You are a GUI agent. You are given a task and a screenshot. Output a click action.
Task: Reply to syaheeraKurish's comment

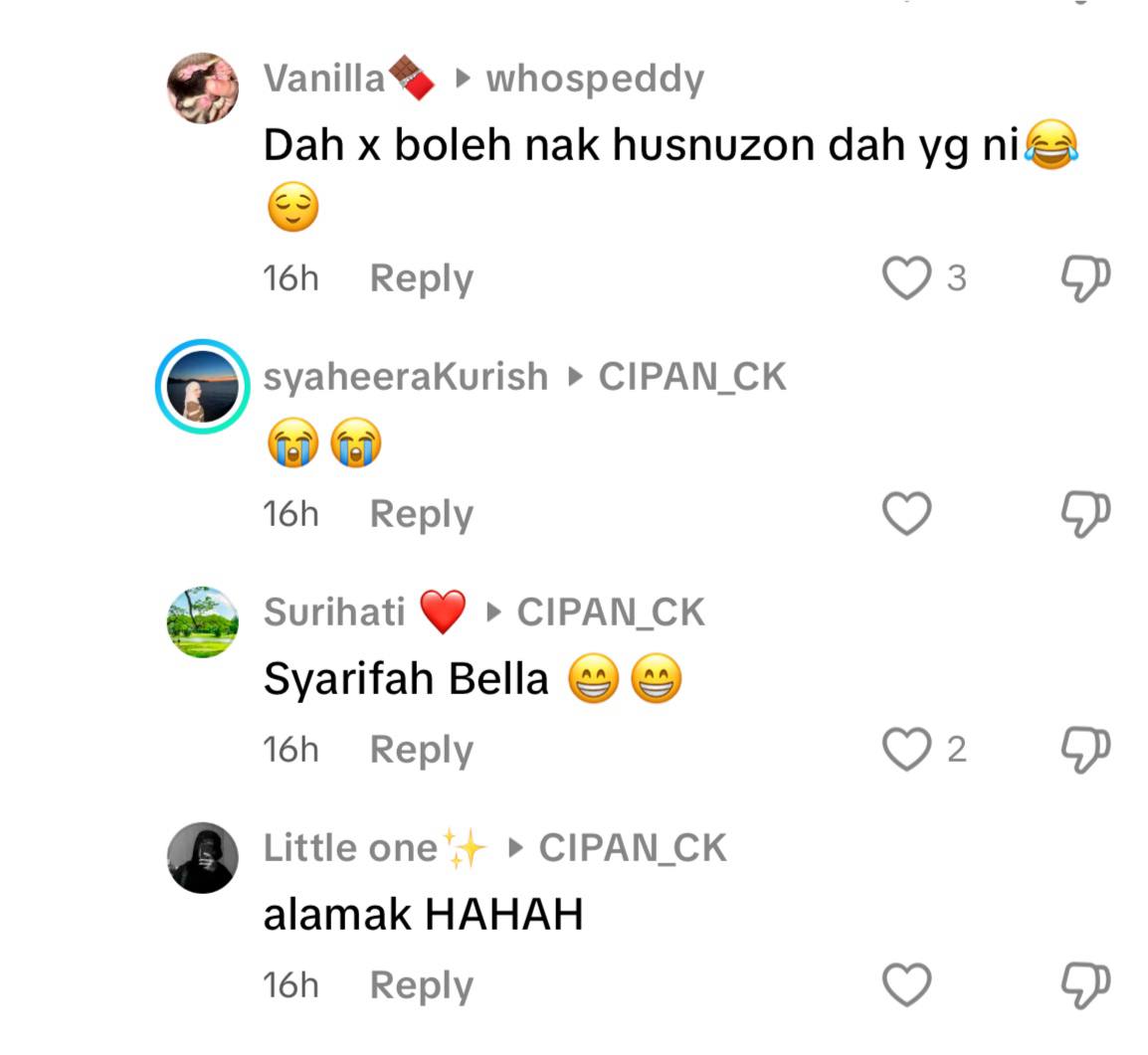pyautogui.click(x=422, y=515)
